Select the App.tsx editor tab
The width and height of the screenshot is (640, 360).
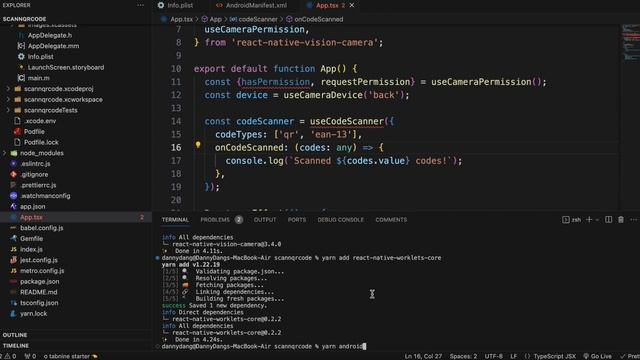pyautogui.click(x=327, y=5)
